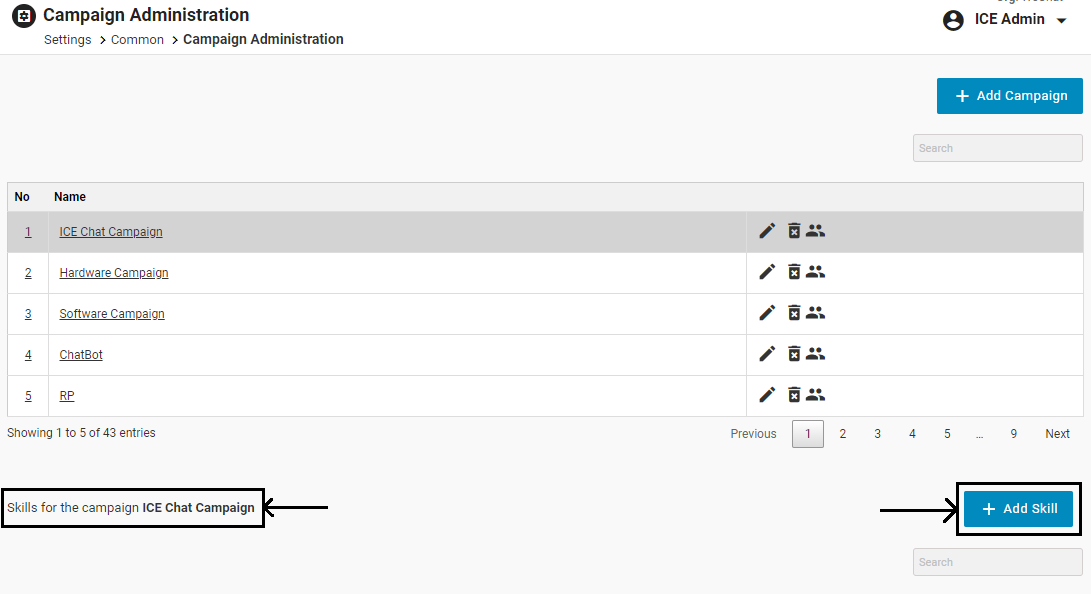
Task: Open user assignment for Software Campaign
Action: pos(816,313)
